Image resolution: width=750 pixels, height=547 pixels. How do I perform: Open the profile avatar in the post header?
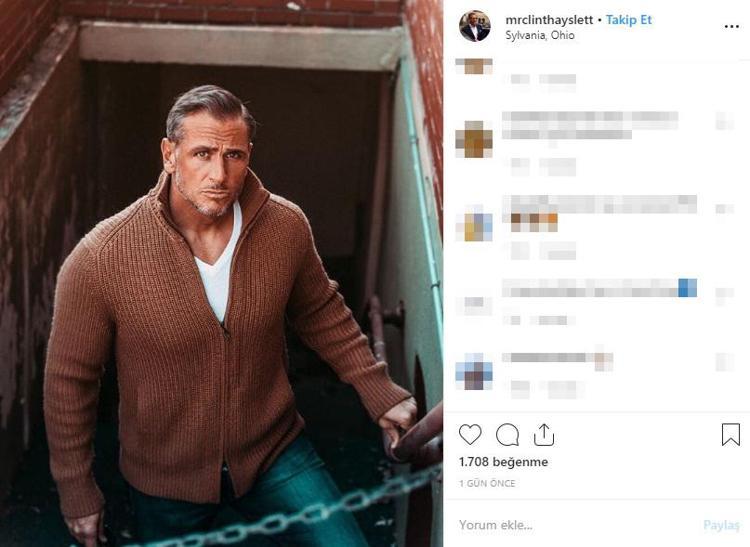475,26
